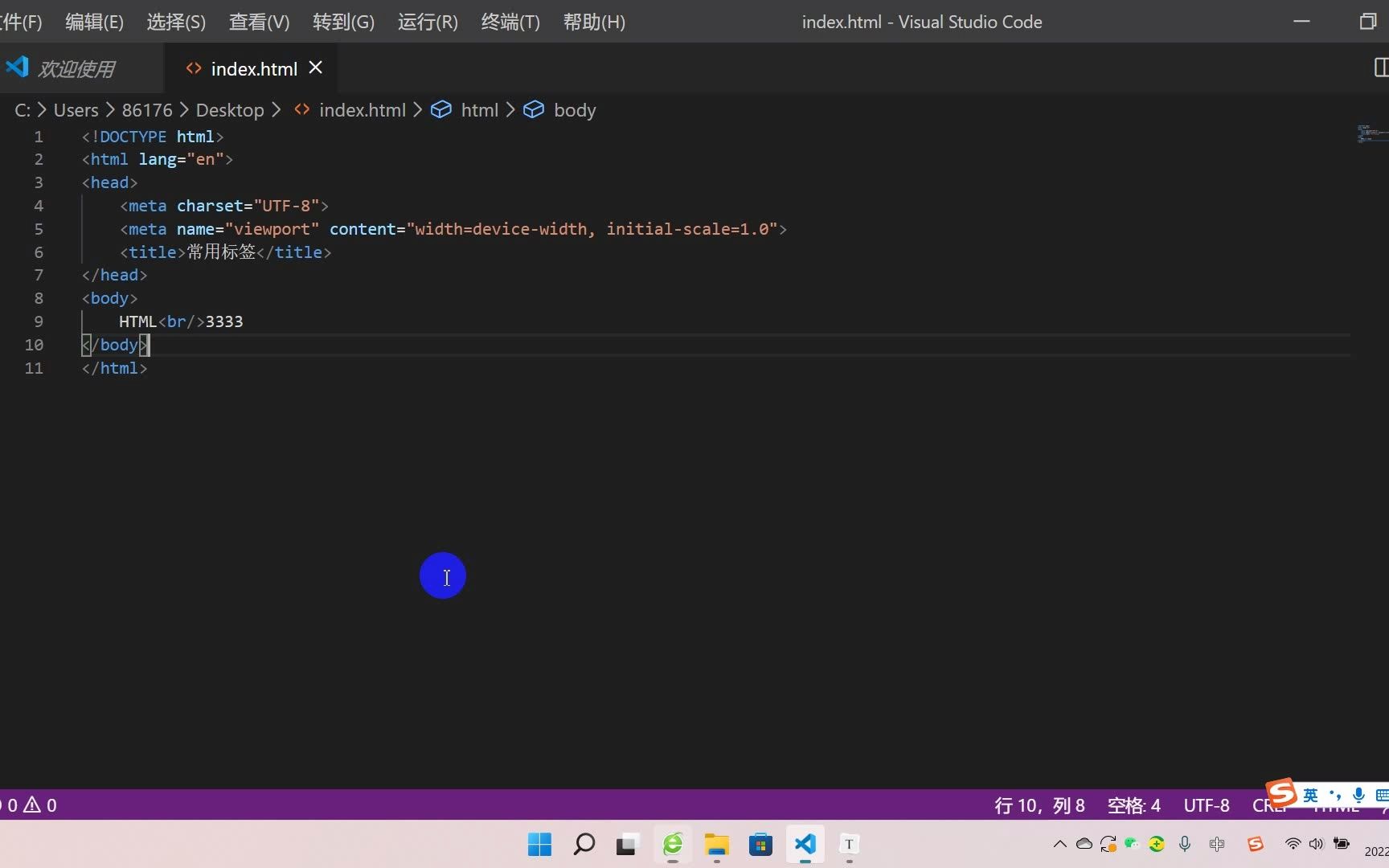Click the minimap in the editor

[x=1370, y=137]
